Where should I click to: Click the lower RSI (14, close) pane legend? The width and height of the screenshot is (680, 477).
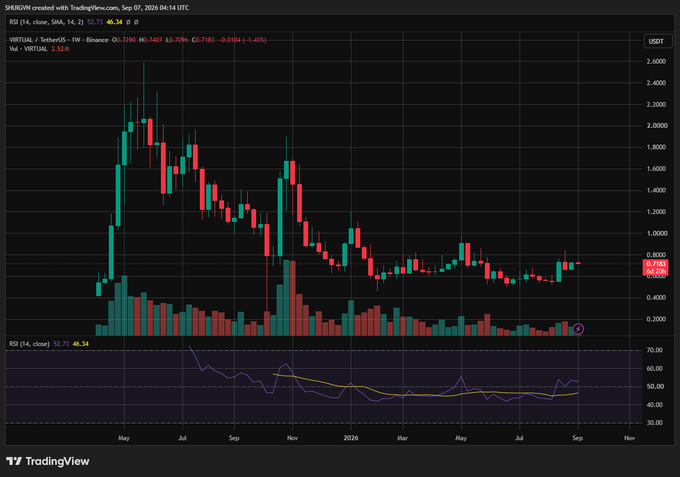click(29, 344)
